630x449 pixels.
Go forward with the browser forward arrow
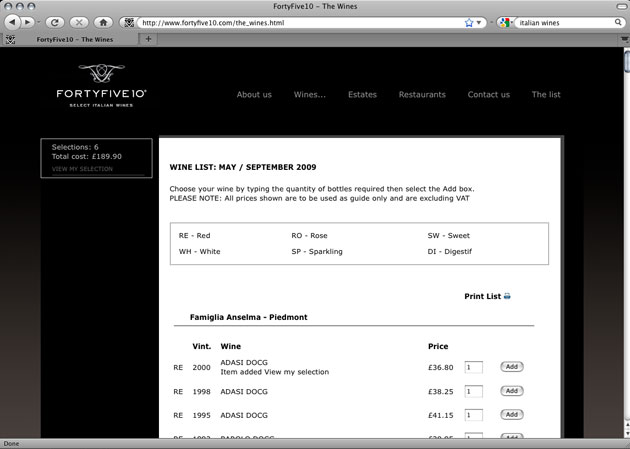point(27,22)
